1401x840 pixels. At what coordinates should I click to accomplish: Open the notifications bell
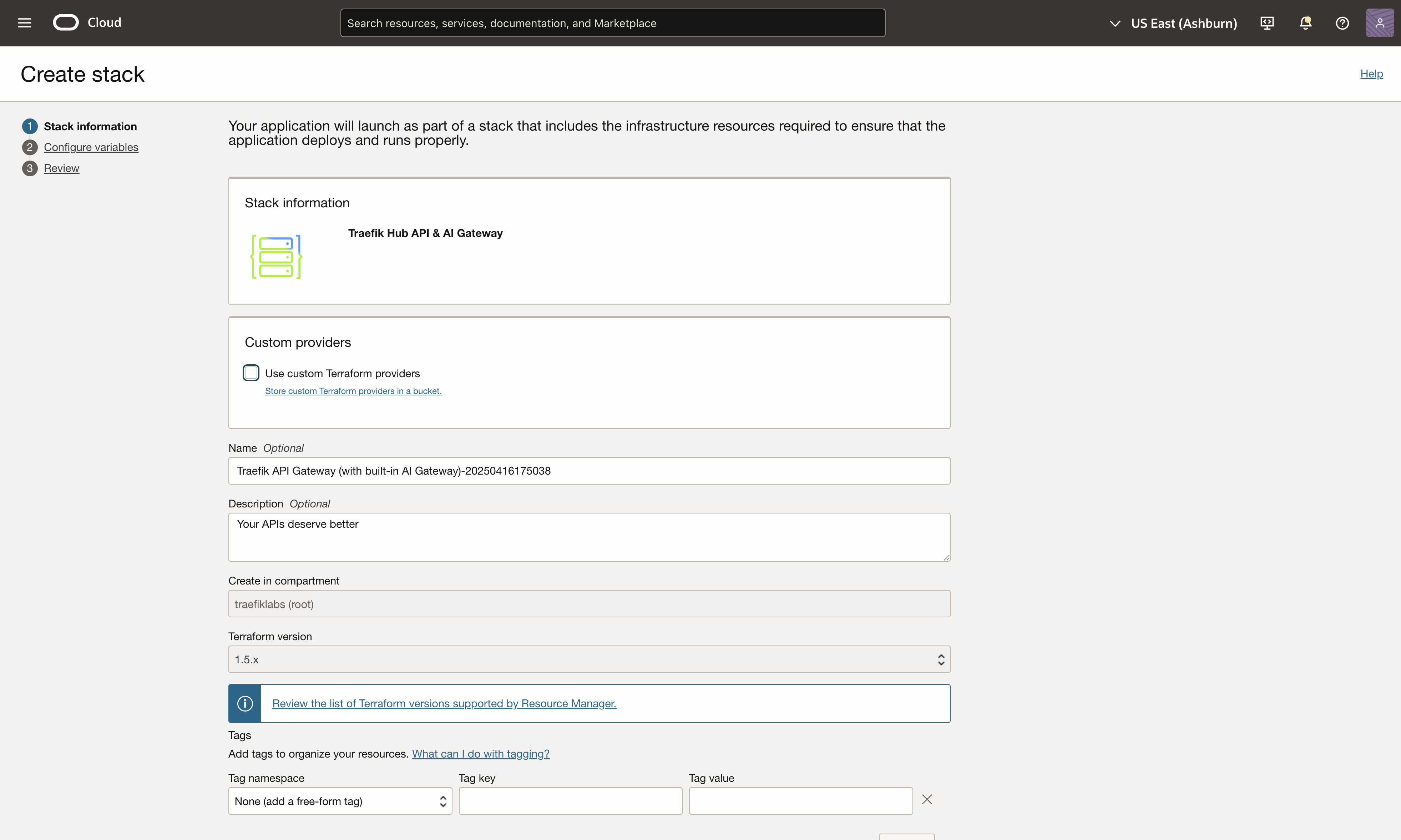tap(1305, 23)
